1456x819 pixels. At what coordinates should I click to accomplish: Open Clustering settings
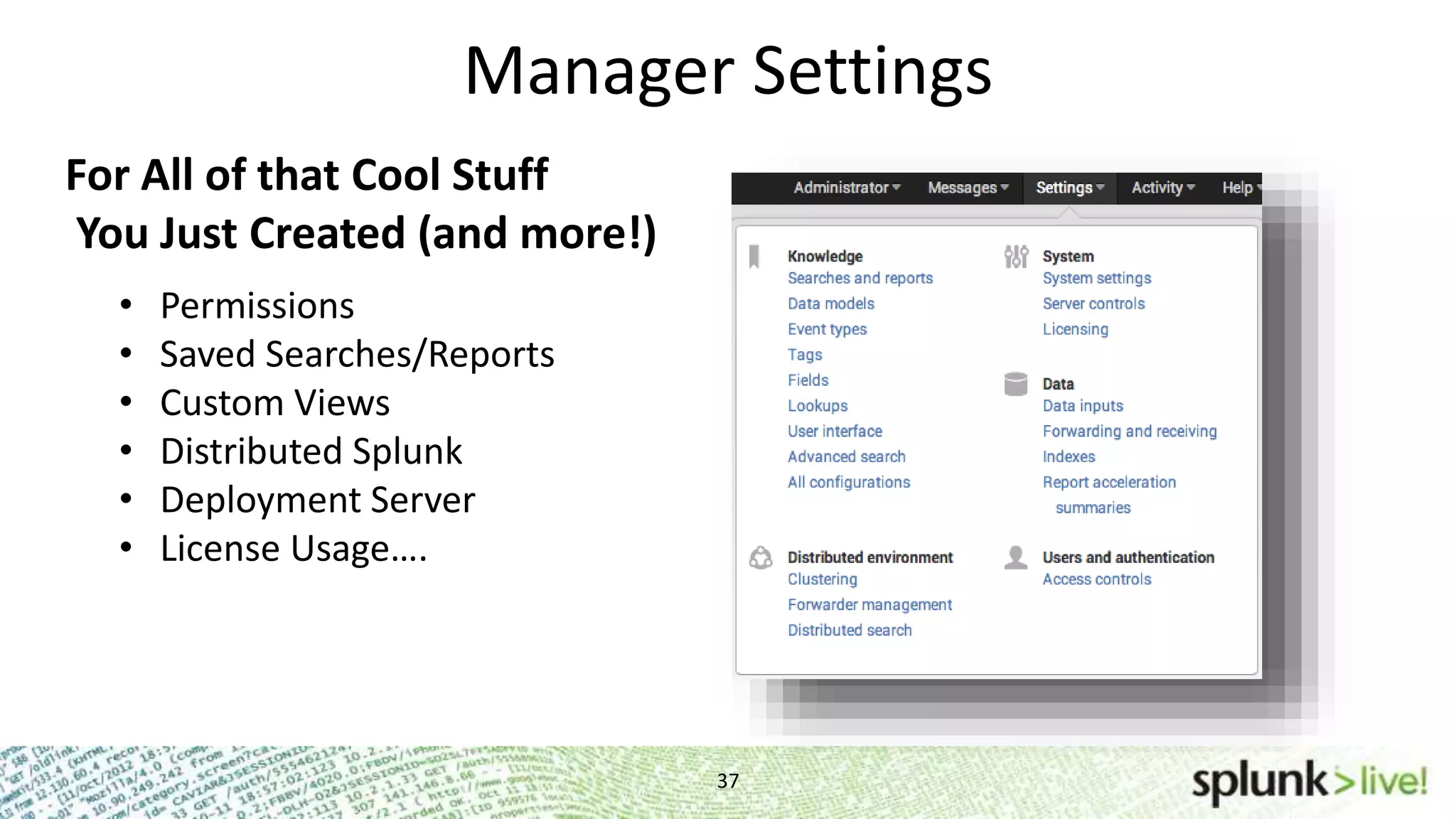tap(823, 579)
